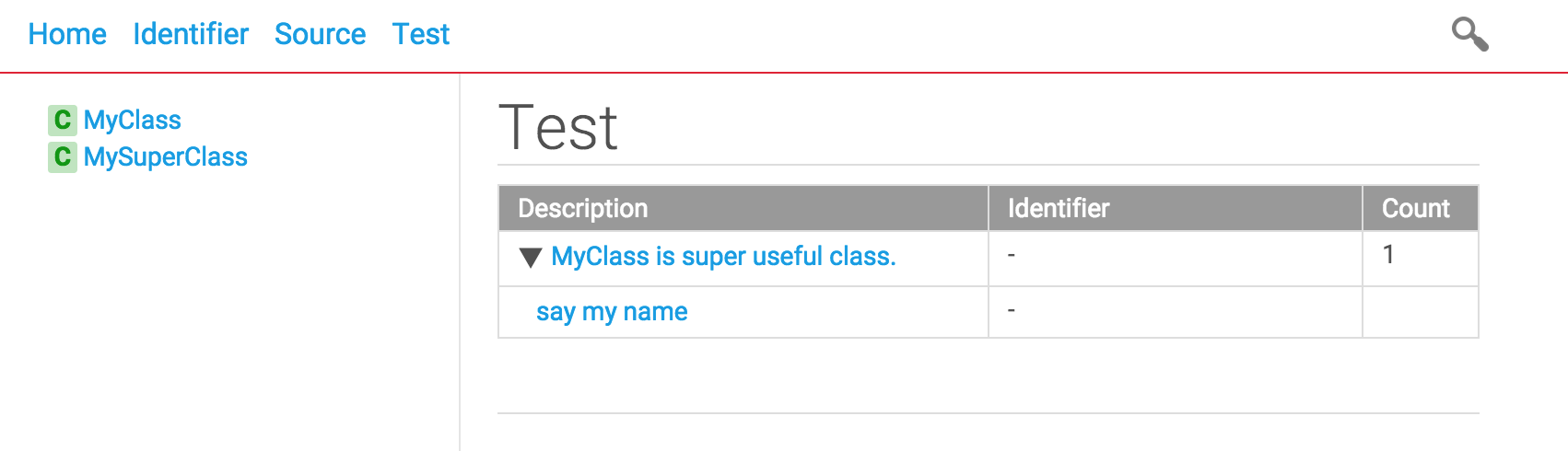Click empty Count cell in say my name row
This screenshot has height=451, width=1568.
coord(1421,312)
